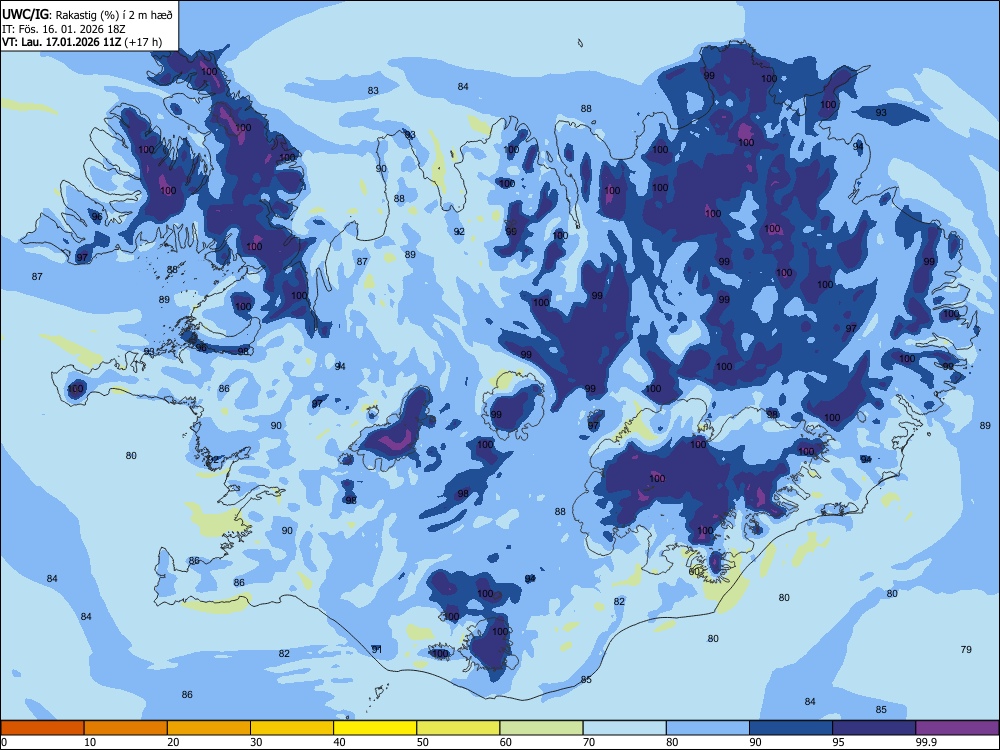Select the '91' humidity value on the map
1000x750 pixels.
click(377, 649)
